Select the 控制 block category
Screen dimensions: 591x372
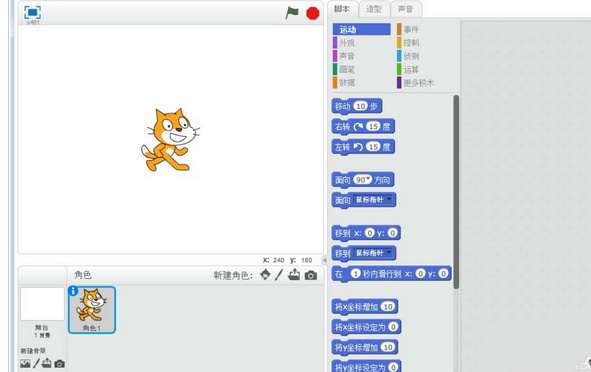(411, 43)
